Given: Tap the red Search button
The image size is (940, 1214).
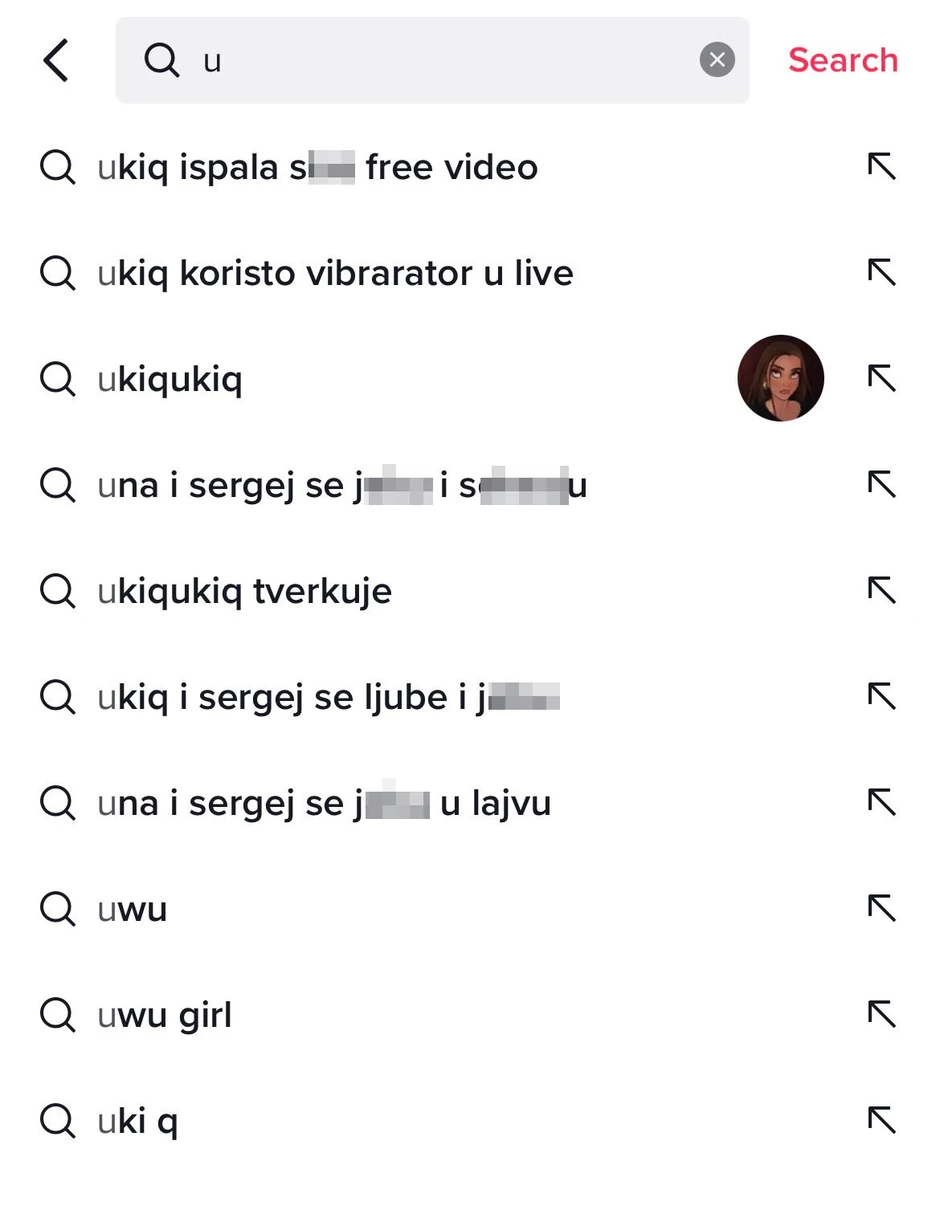Looking at the screenshot, I should pyautogui.click(x=842, y=60).
